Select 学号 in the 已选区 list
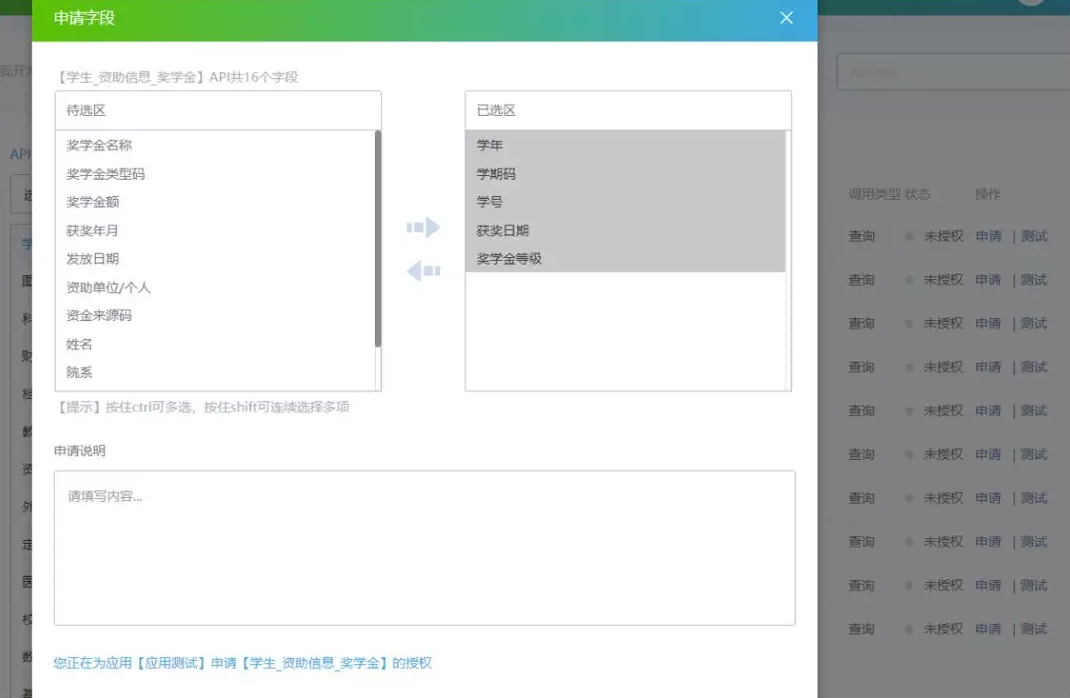 point(625,202)
